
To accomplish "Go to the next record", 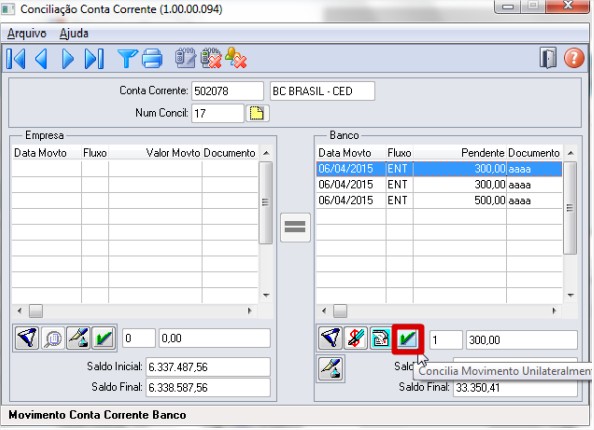I will coord(67,59).
